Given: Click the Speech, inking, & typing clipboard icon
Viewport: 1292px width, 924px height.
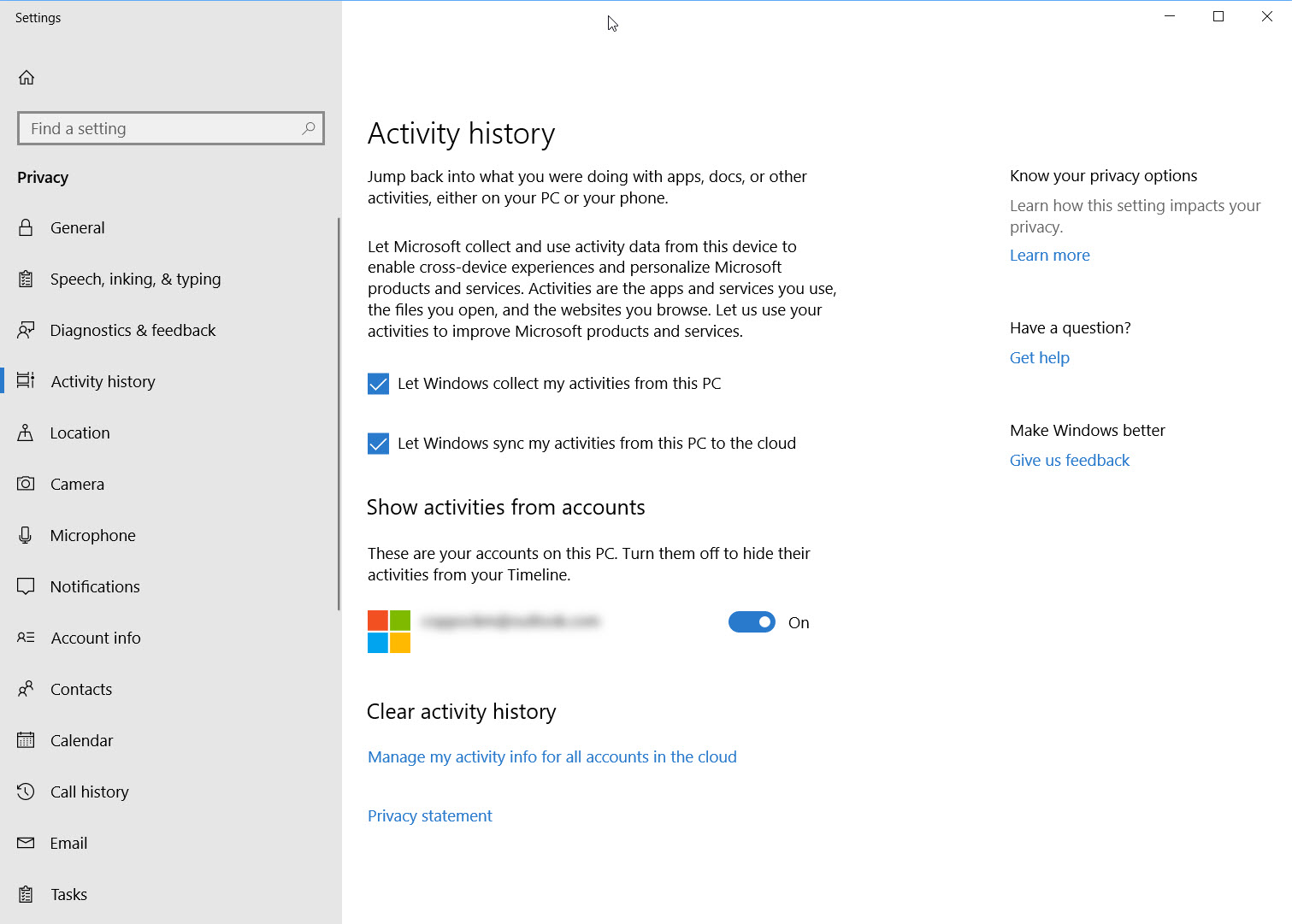Looking at the screenshot, I should [26, 279].
